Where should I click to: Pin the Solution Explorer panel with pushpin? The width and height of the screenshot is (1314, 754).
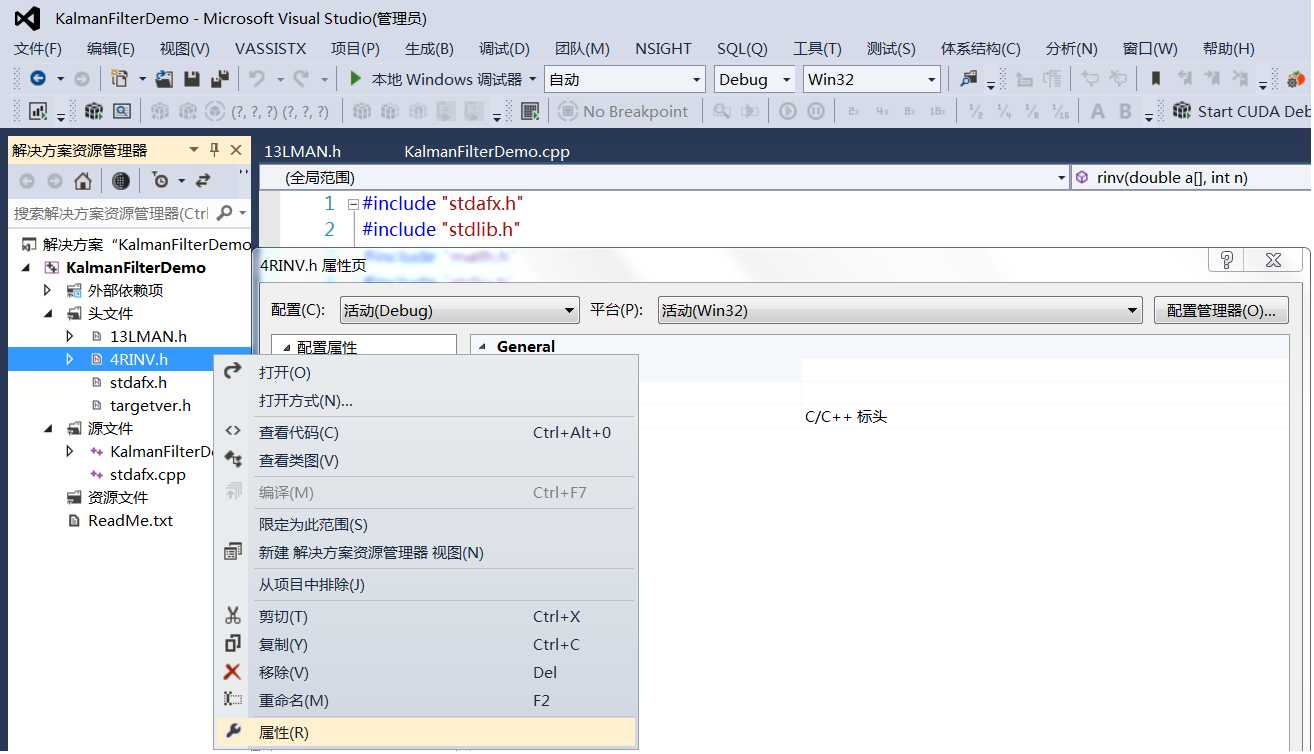[x=214, y=150]
